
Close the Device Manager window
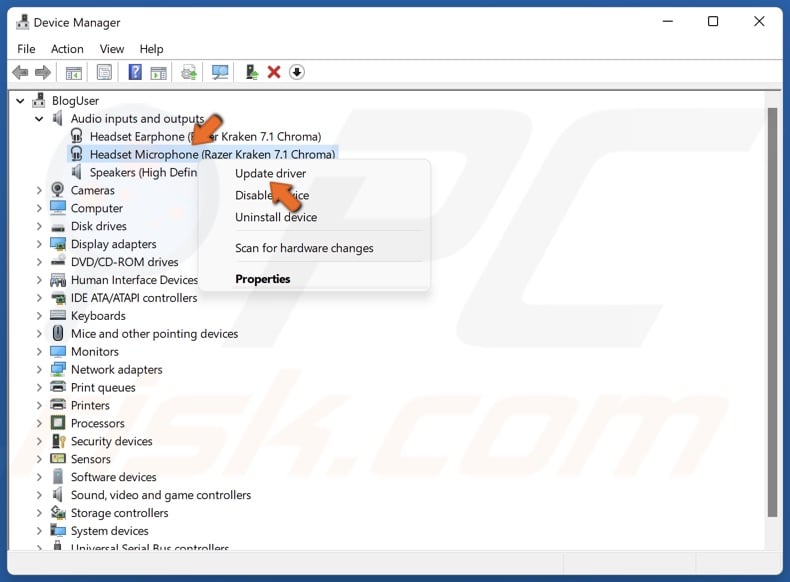(x=759, y=22)
